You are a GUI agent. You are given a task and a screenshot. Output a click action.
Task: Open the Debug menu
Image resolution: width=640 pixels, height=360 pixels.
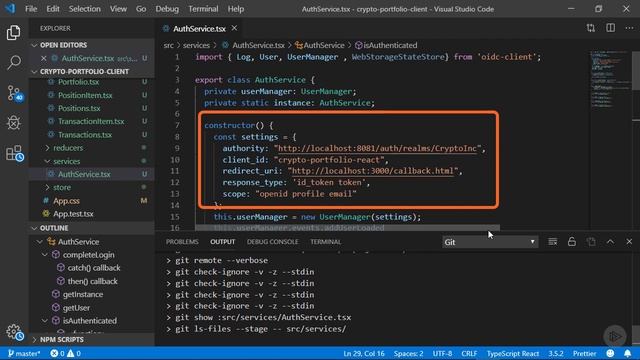167,9
